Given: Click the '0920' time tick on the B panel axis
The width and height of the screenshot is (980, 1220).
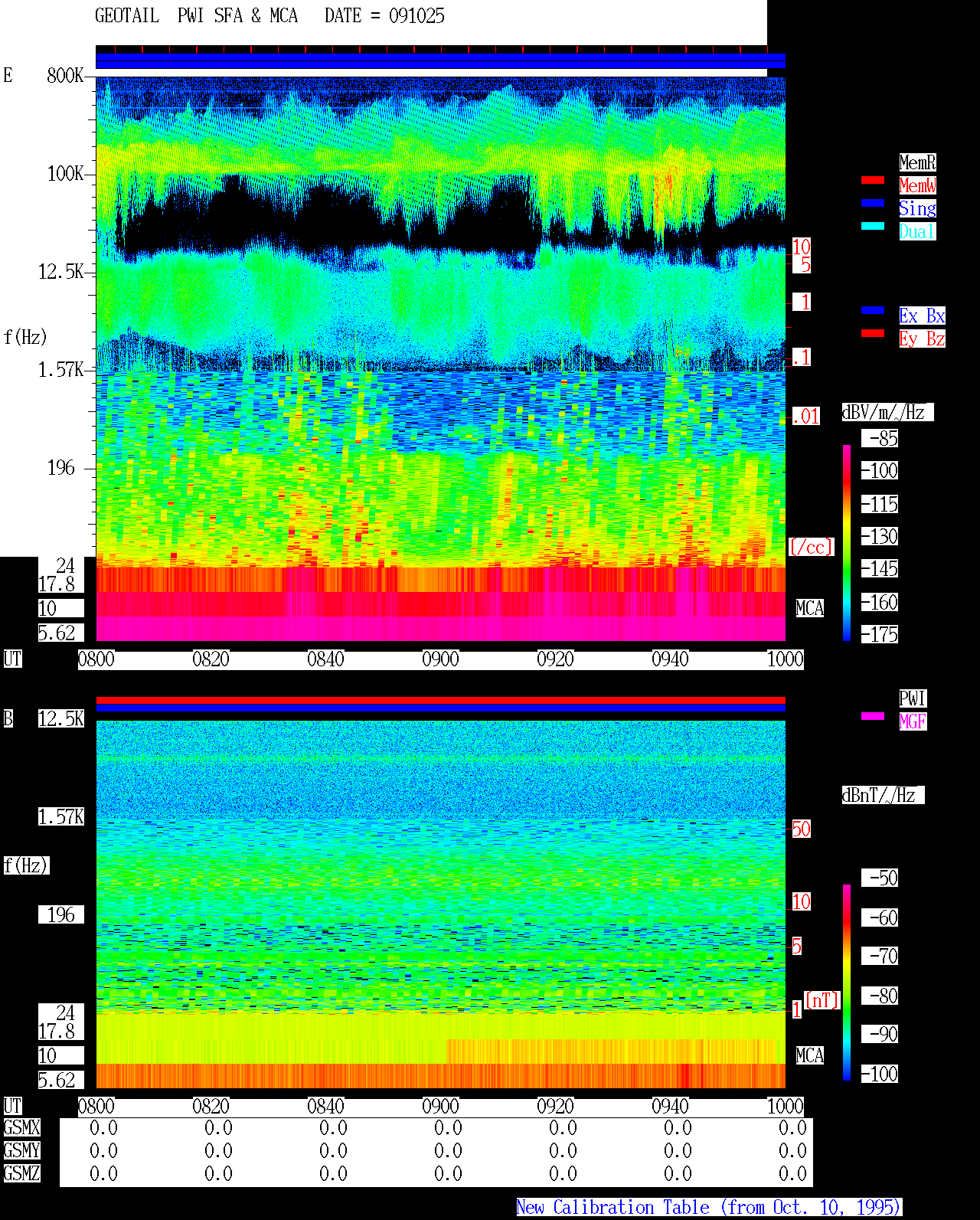Looking at the screenshot, I should pyautogui.click(x=555, y=1106).
